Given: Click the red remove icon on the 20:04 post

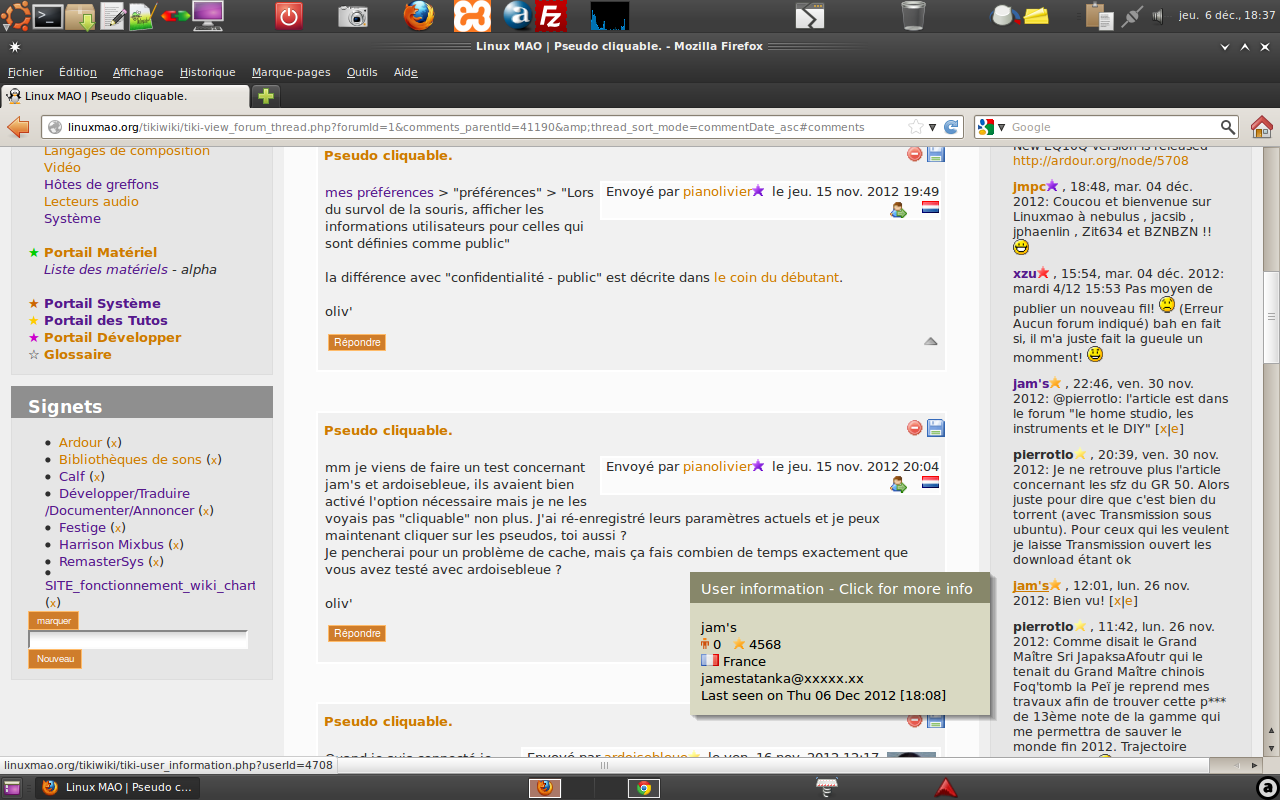Looking at the screenshot, I should click(x=914, y=428).
